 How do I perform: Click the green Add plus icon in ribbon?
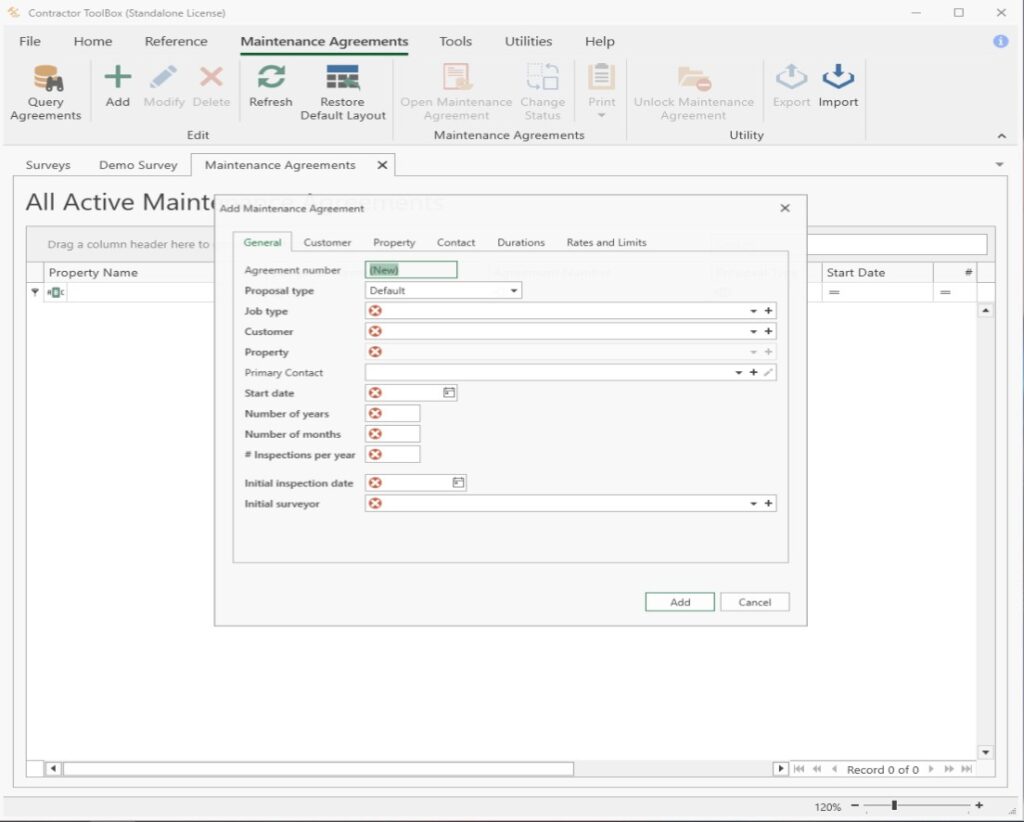tap(118, 78)
